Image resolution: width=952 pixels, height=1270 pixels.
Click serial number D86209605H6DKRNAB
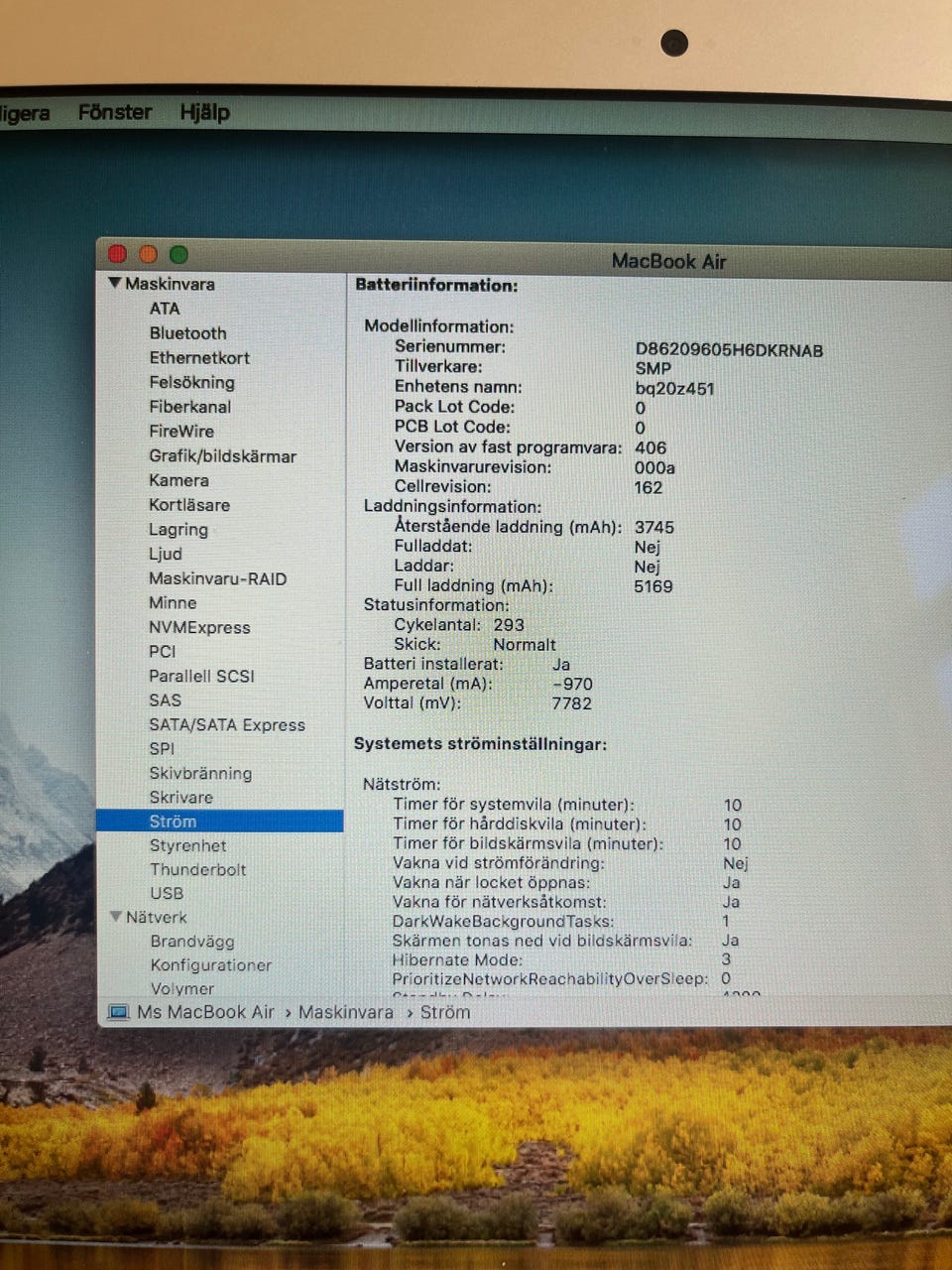point(729,349)
